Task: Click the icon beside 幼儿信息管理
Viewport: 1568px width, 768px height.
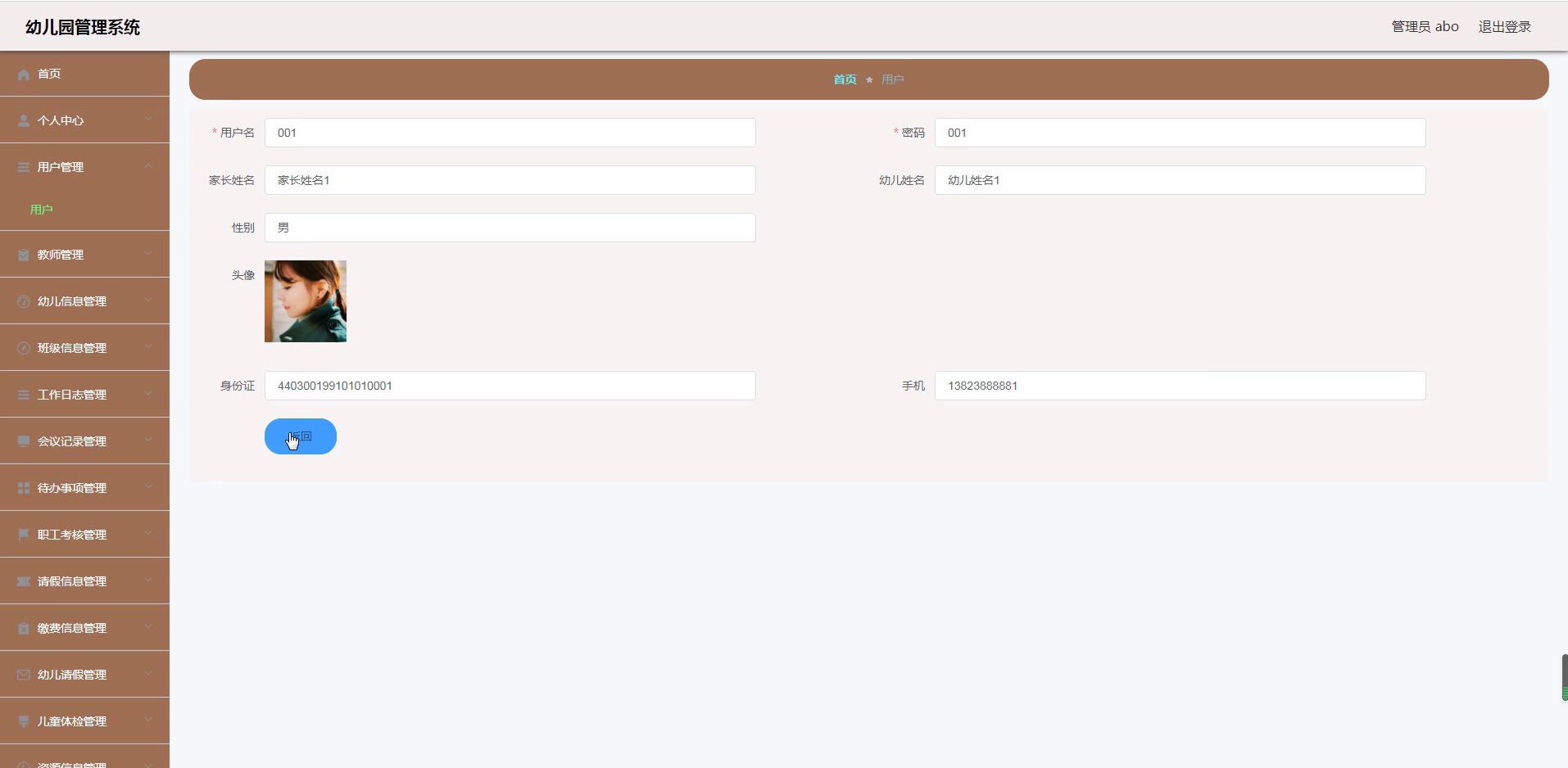Action: pos(24,302)
